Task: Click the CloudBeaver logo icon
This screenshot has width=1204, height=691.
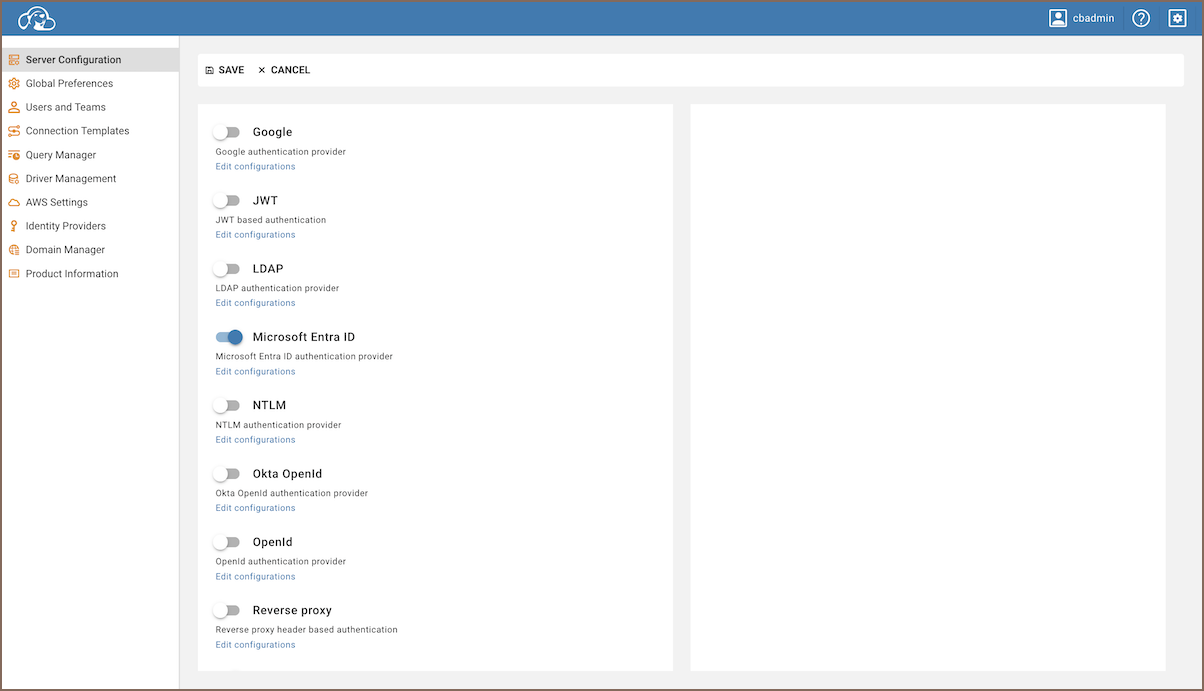Action: click(x=37, y=18)
